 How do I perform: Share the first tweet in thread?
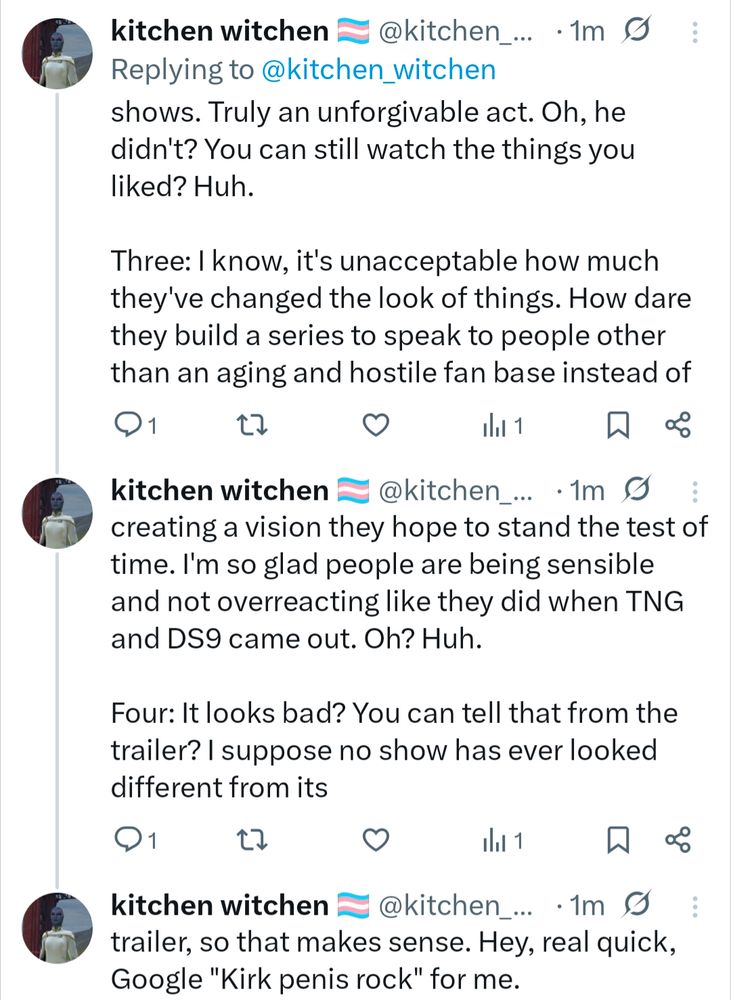[x=678, y=427]
